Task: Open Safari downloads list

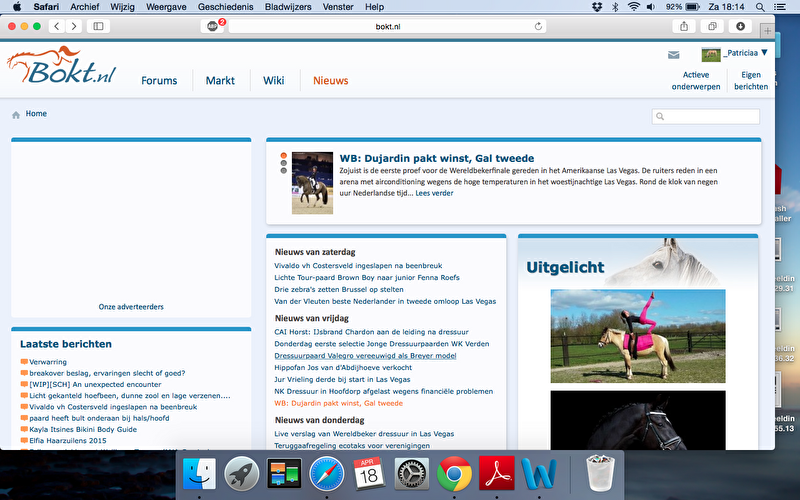Action: pos(740,26)
